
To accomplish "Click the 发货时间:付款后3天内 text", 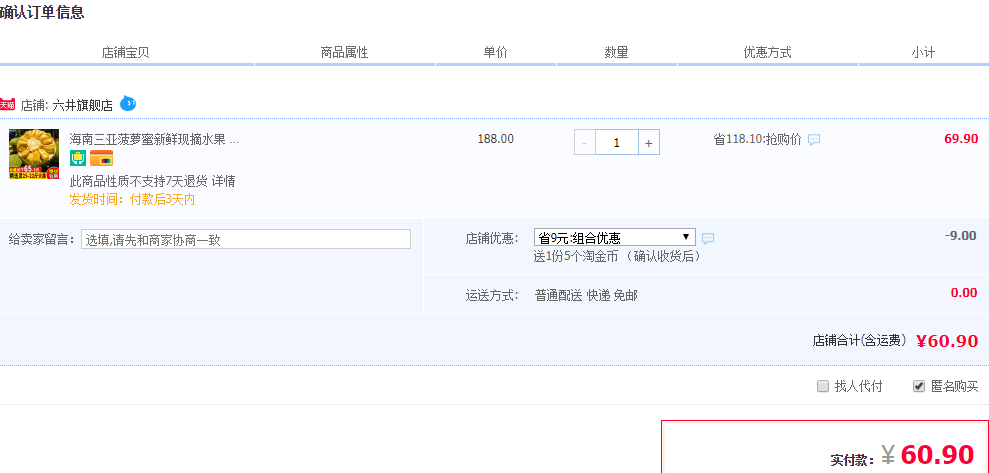I will [x=132, y=200].
